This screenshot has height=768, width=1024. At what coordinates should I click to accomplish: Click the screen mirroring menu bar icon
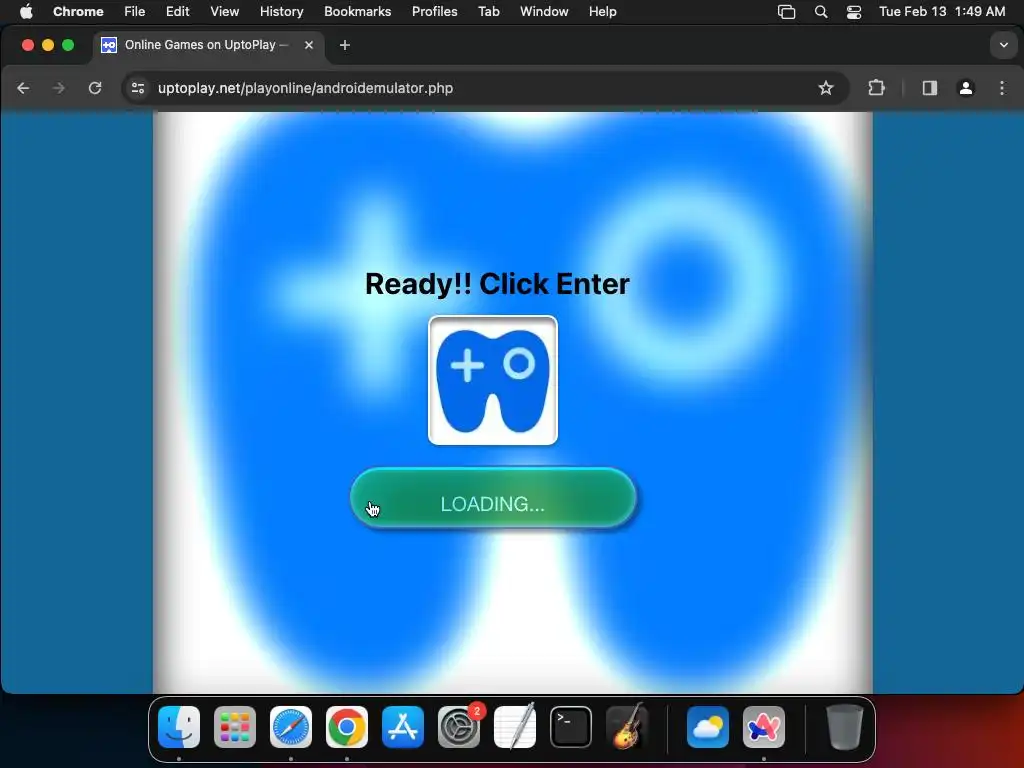[x=786, y=12]
